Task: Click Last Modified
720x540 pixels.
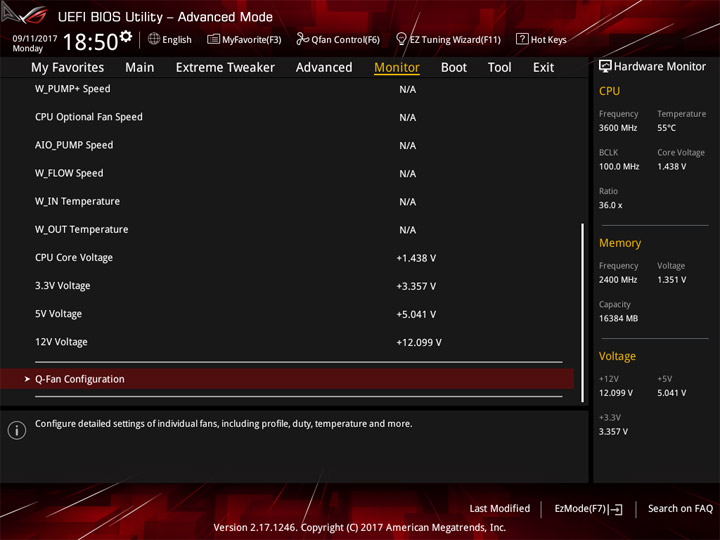Action: [499, 508]
